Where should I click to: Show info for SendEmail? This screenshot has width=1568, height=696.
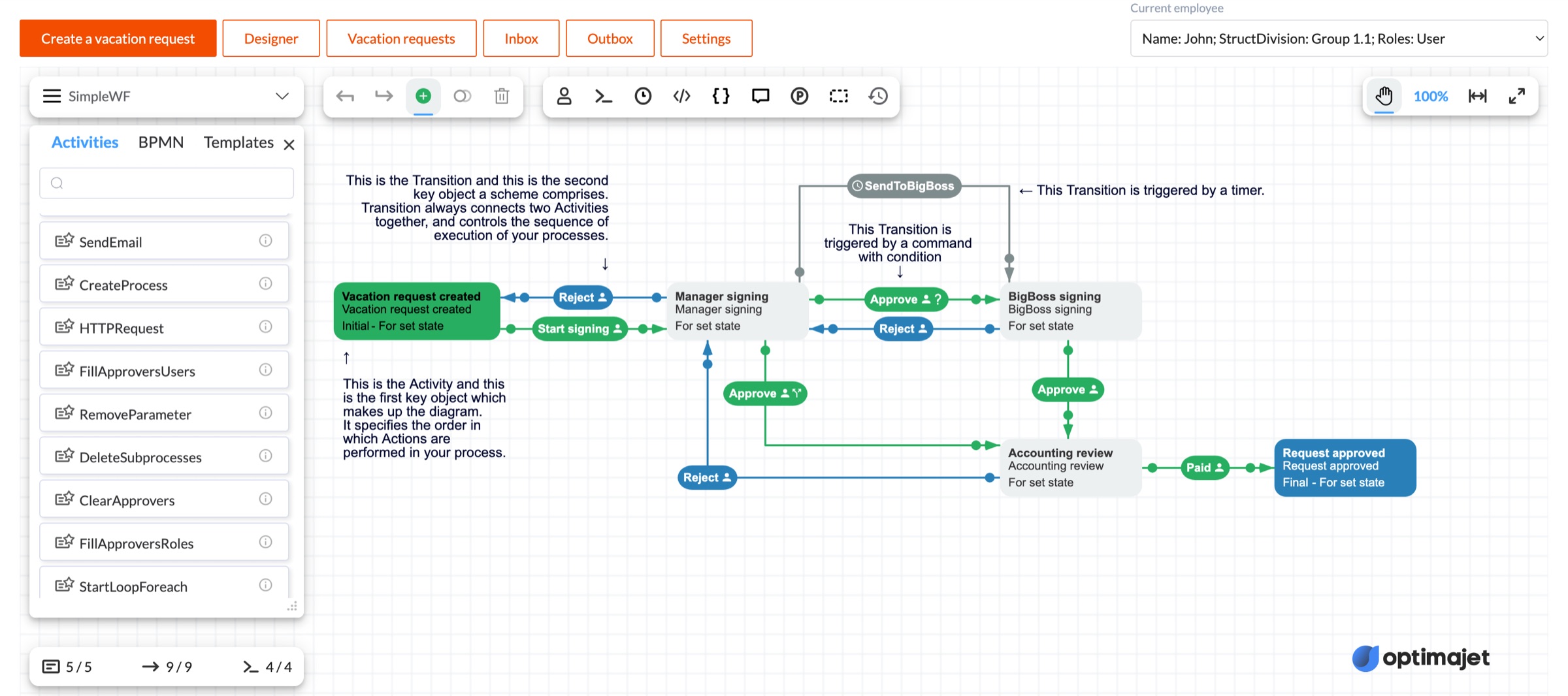coord(265,241)
